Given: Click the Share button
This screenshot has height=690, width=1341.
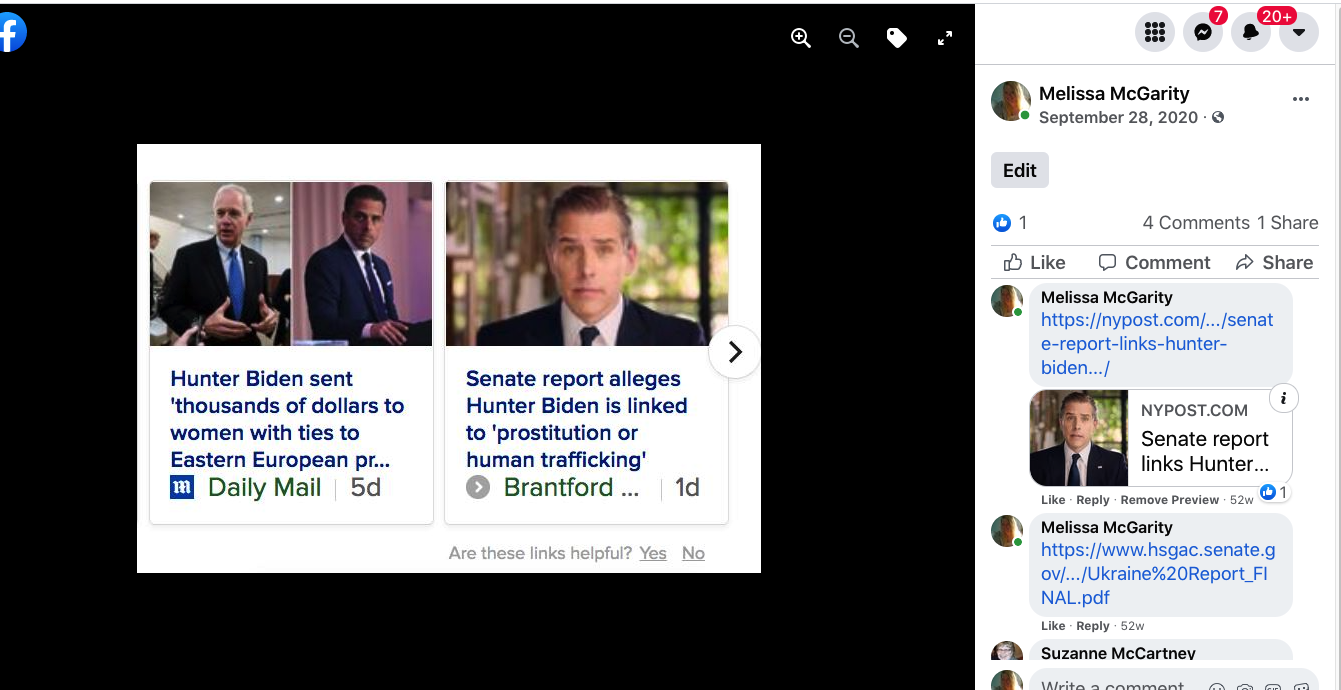Looking at the screenshot, I should point(1274,262).
